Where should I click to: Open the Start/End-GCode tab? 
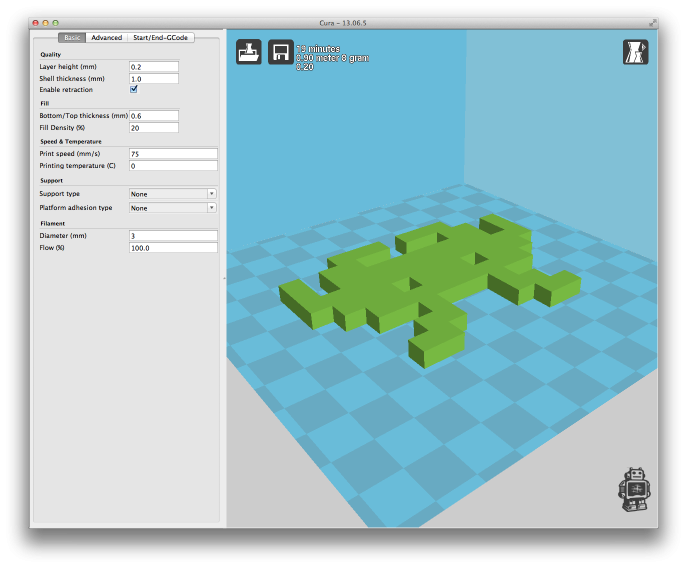click(160, 38)
